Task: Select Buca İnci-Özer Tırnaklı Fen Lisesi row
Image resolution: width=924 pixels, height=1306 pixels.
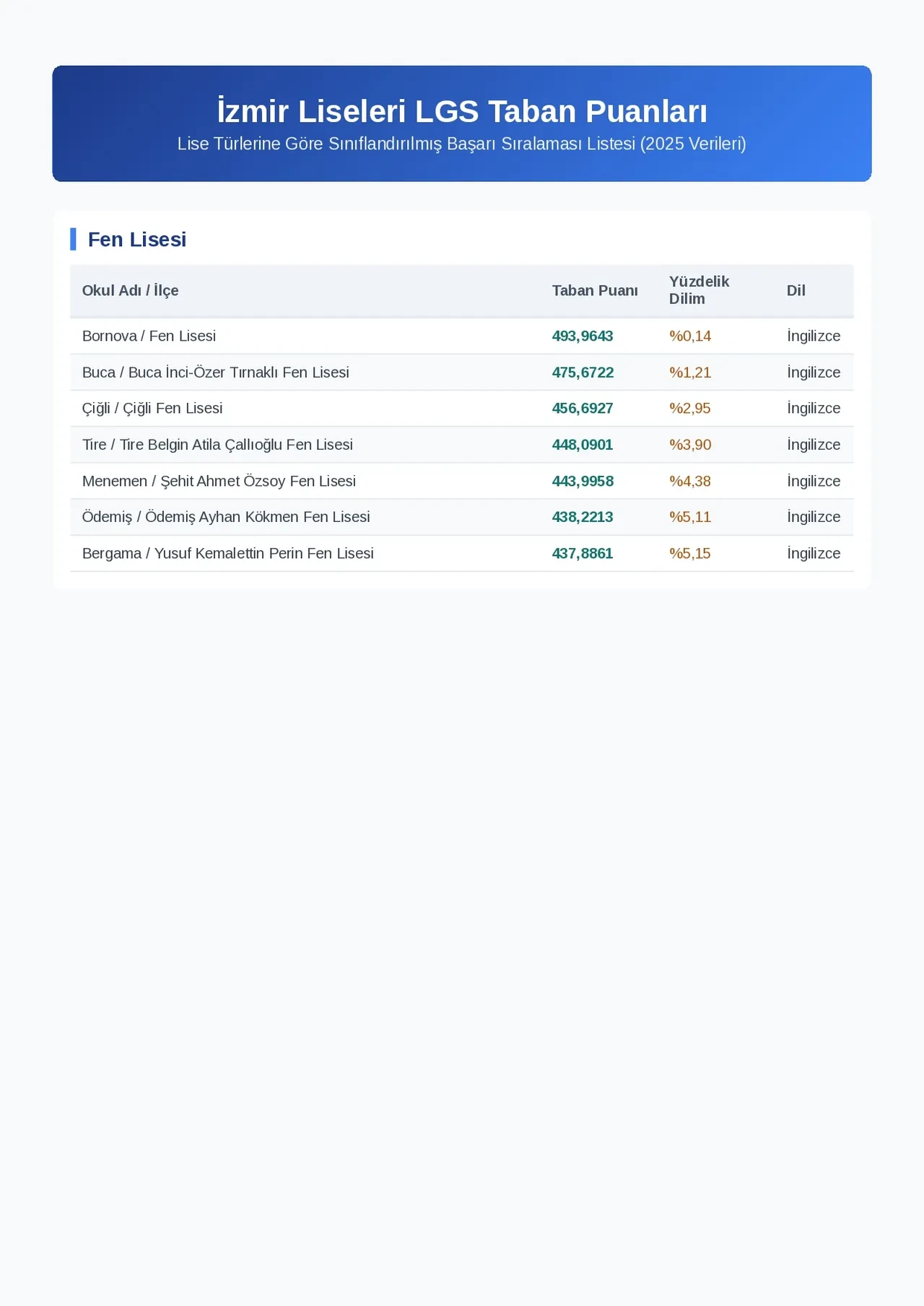Action: (x=462, y=373)
